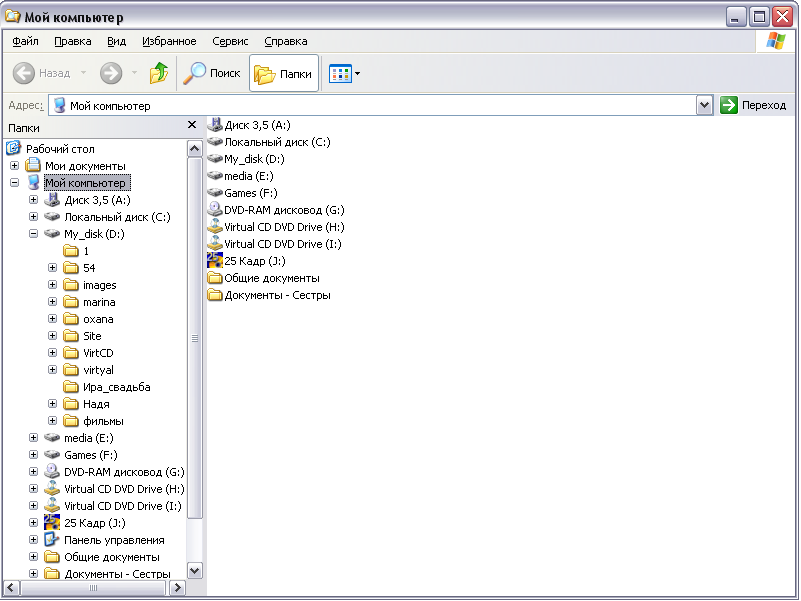This screenshot has width=801, height=601.
Task: Select media (E:) in folder tree
Action: (x=89, y=438)
